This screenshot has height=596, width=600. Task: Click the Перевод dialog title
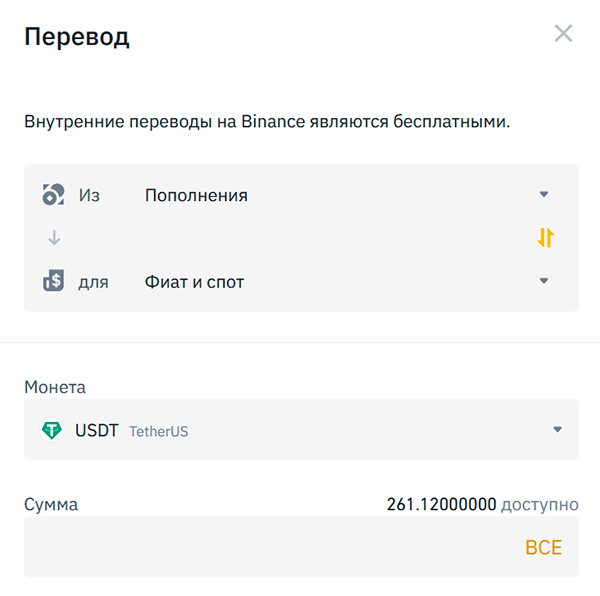click(77, 37)
